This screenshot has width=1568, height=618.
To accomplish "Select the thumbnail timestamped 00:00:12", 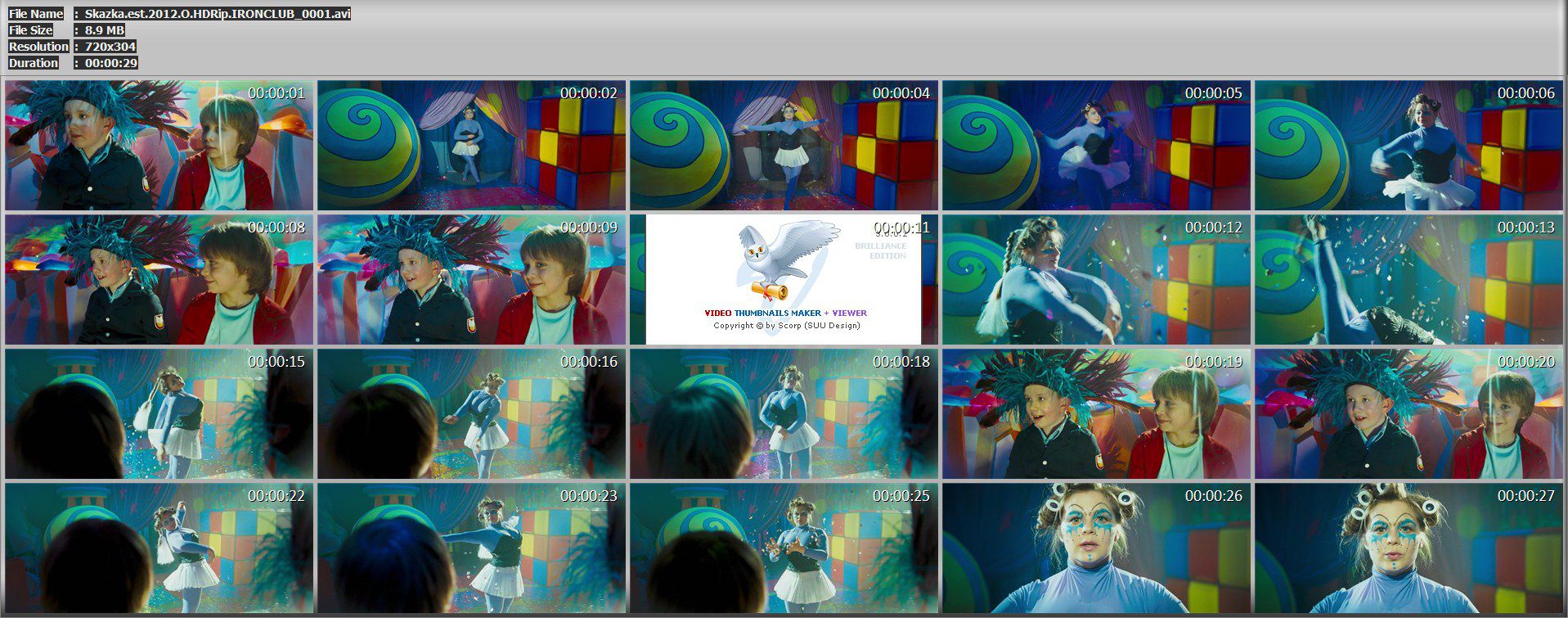I will (x=1097, y=279).
